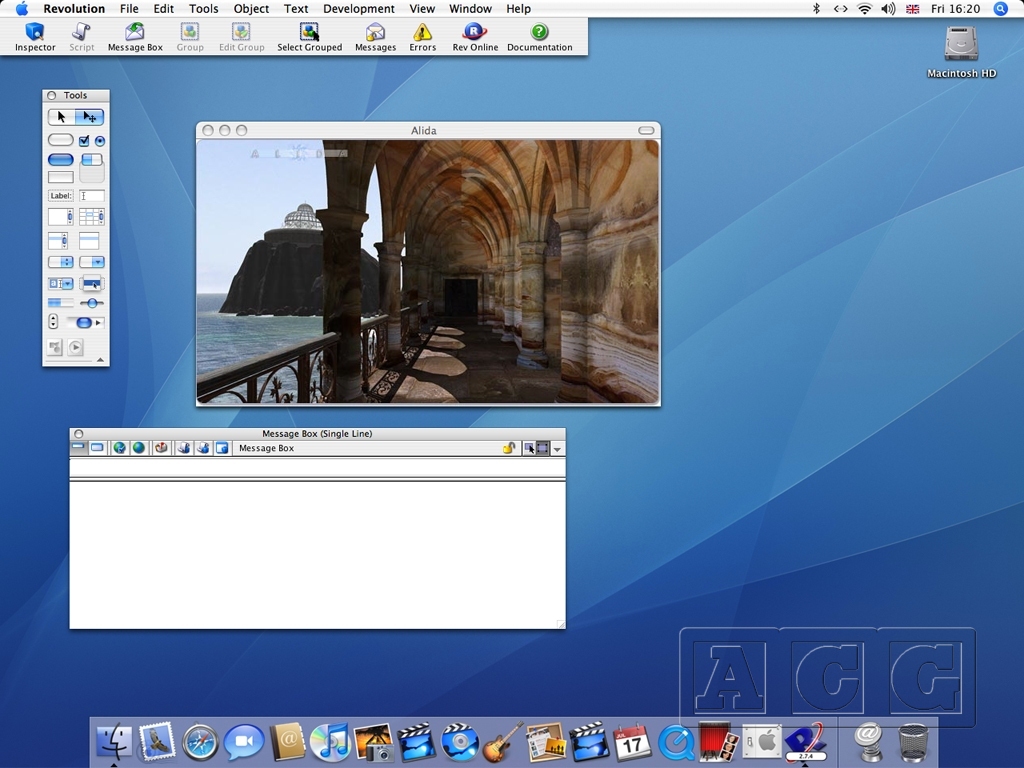Show Back Scripts in Message Box
Image resolution: width=1024 pixels, height=768 pixels.
point(203,447)
